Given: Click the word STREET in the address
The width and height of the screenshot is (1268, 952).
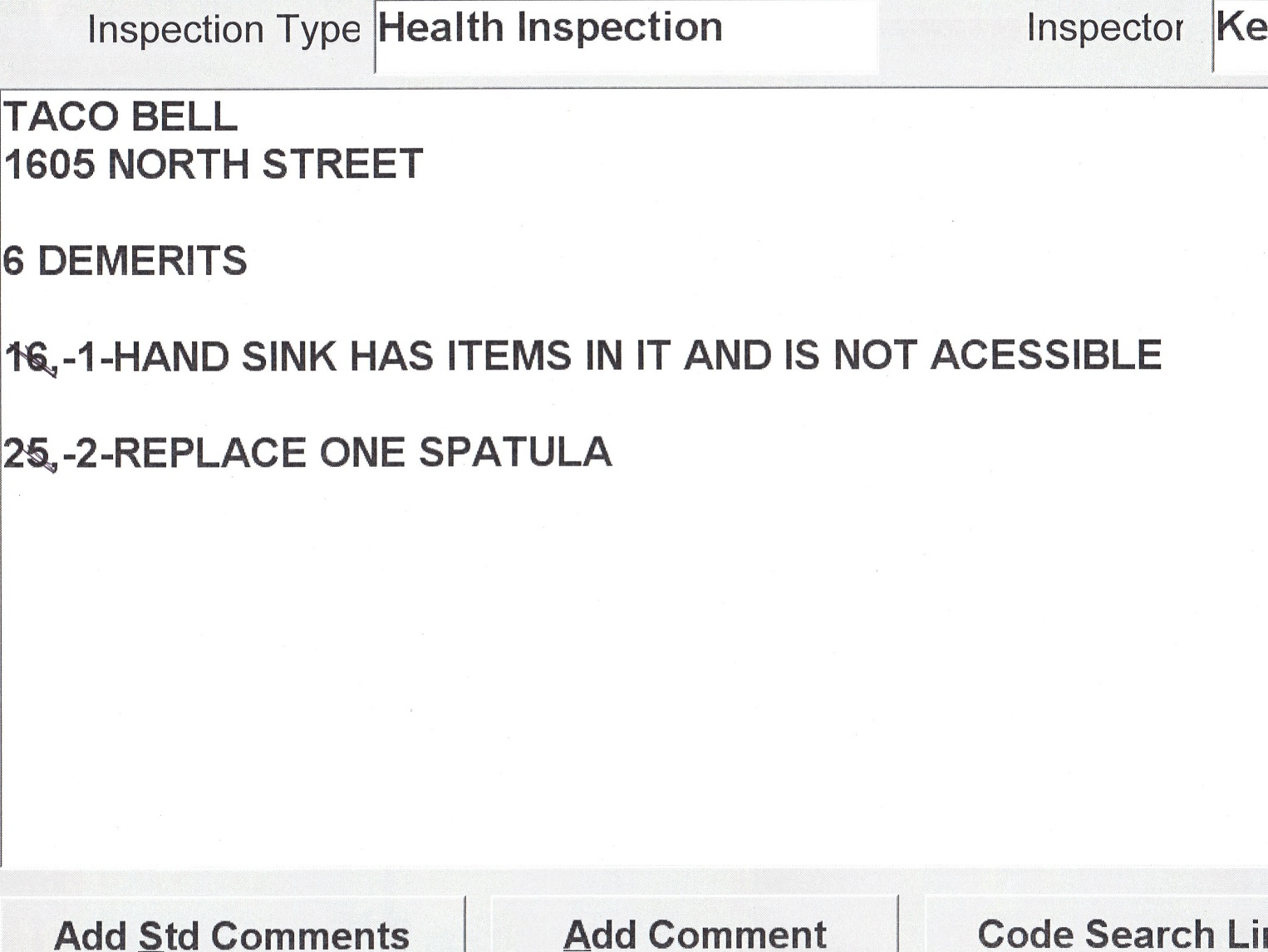Looking at the screenshot, I should pos(342,164).
